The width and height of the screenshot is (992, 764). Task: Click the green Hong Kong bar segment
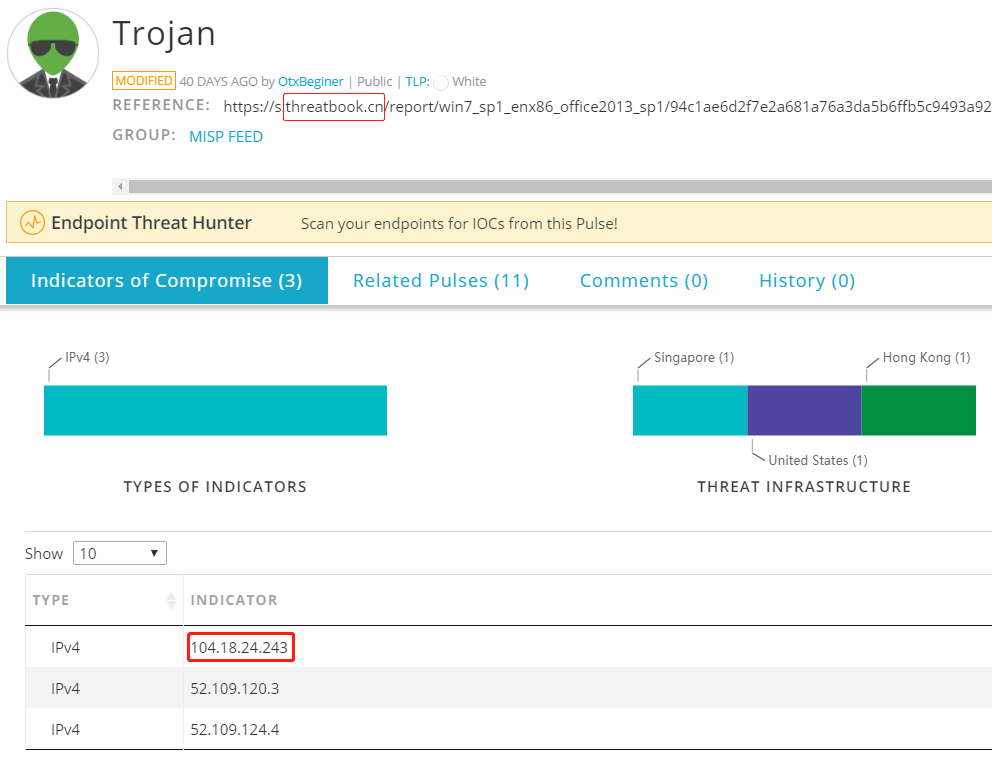919,410
